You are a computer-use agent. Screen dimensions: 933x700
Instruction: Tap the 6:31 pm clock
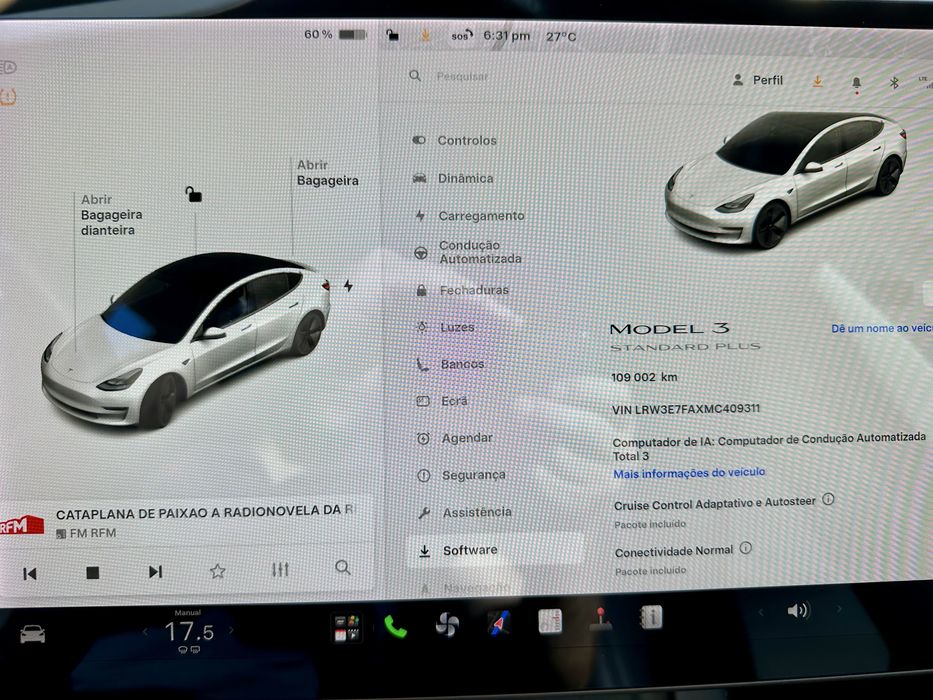(506, 36)
